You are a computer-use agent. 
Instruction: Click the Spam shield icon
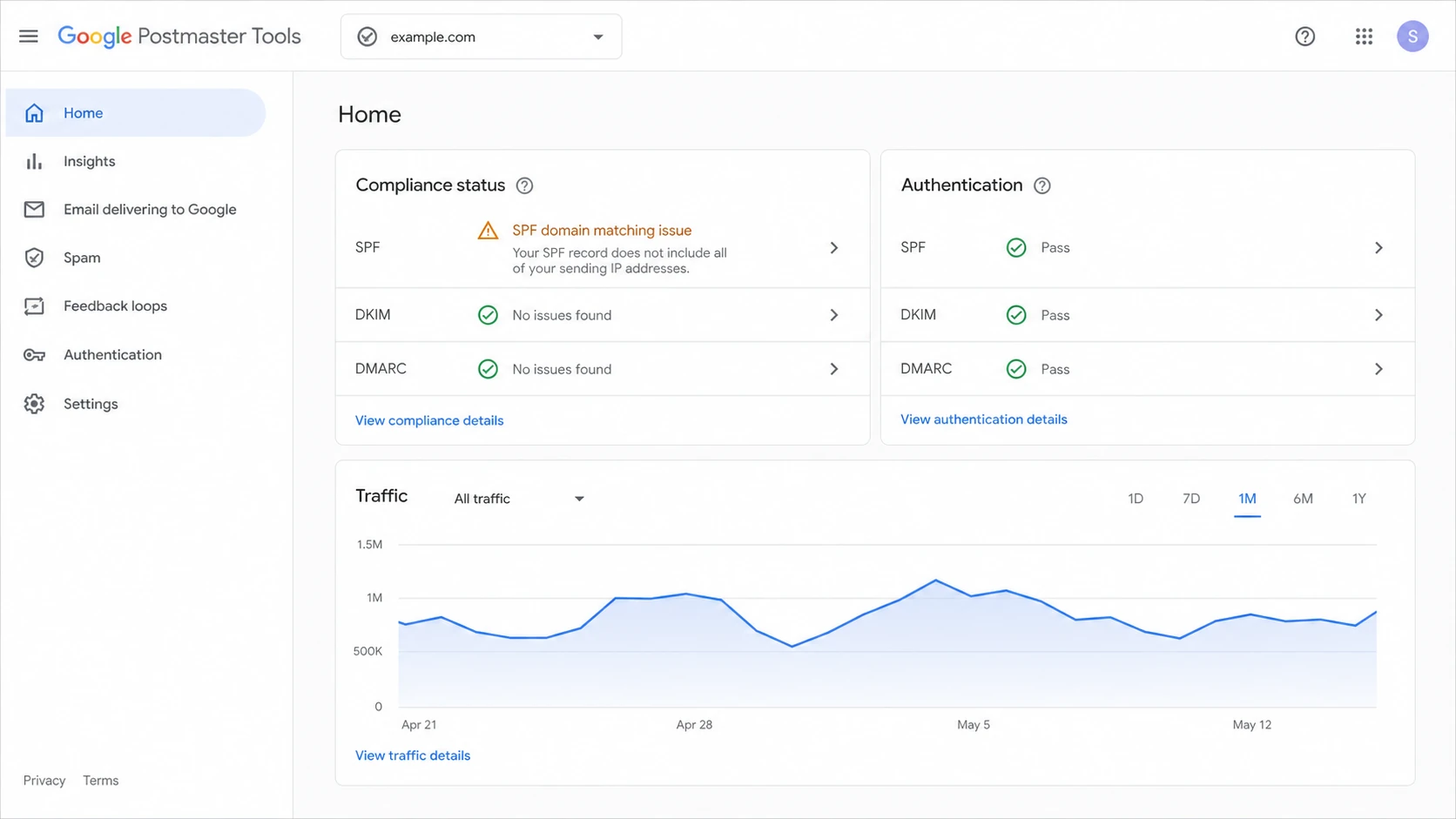34,258
